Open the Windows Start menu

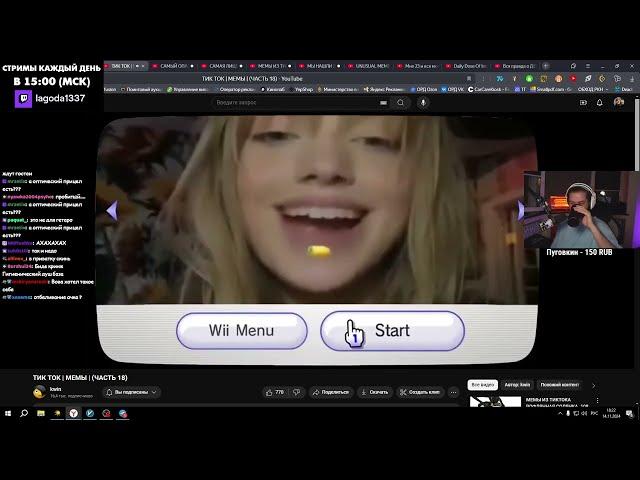pos(9,413)
